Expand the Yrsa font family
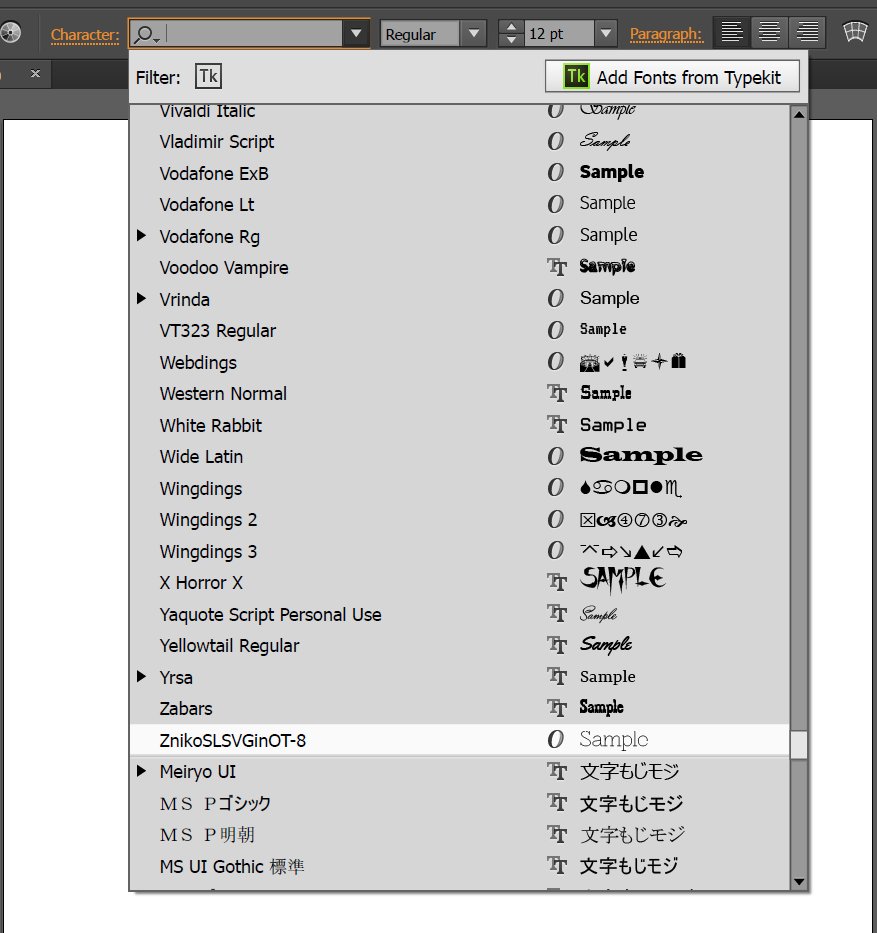The image size is (877, 933). [x=141, y=676]
